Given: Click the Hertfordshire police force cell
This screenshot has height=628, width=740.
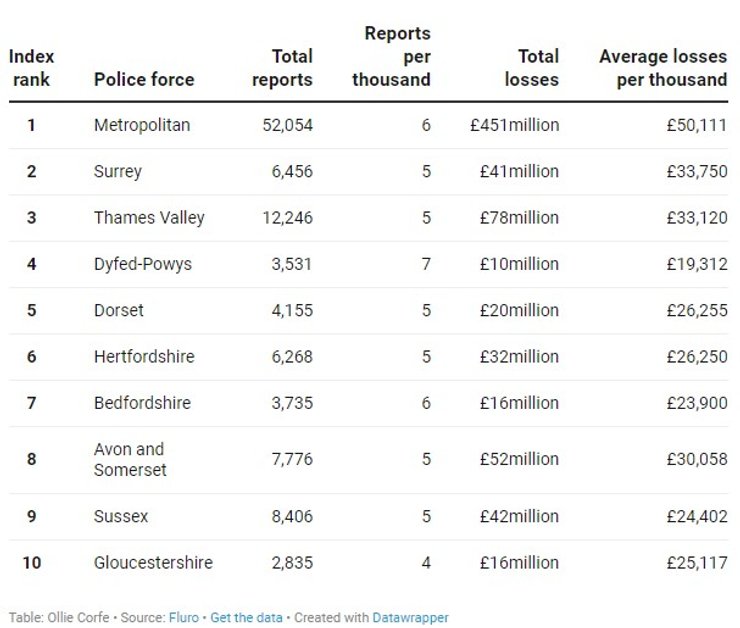Looking at the screenshot, I should coord(144,356).
